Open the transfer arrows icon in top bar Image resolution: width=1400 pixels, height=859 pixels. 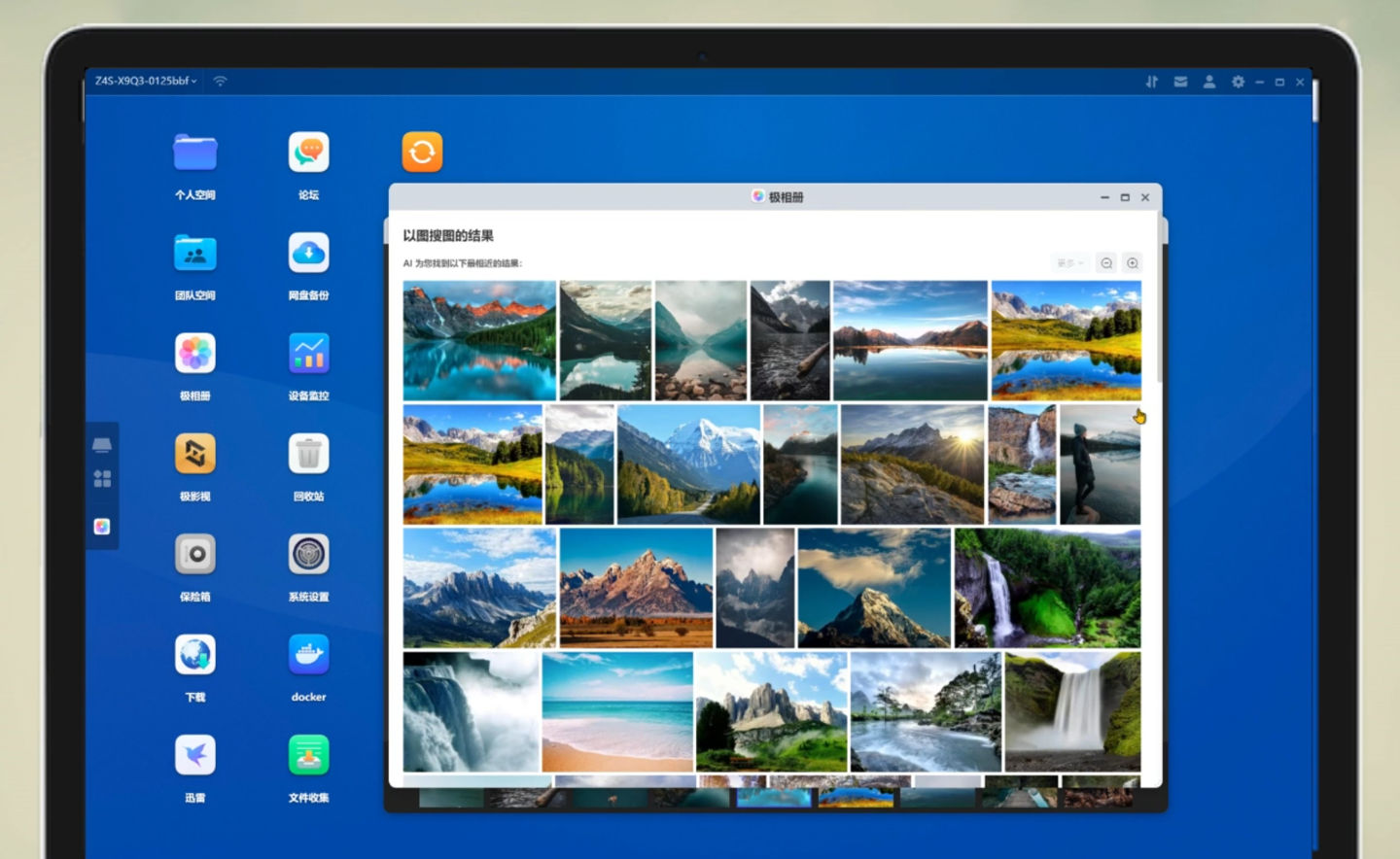click(x=1152, y=82)
